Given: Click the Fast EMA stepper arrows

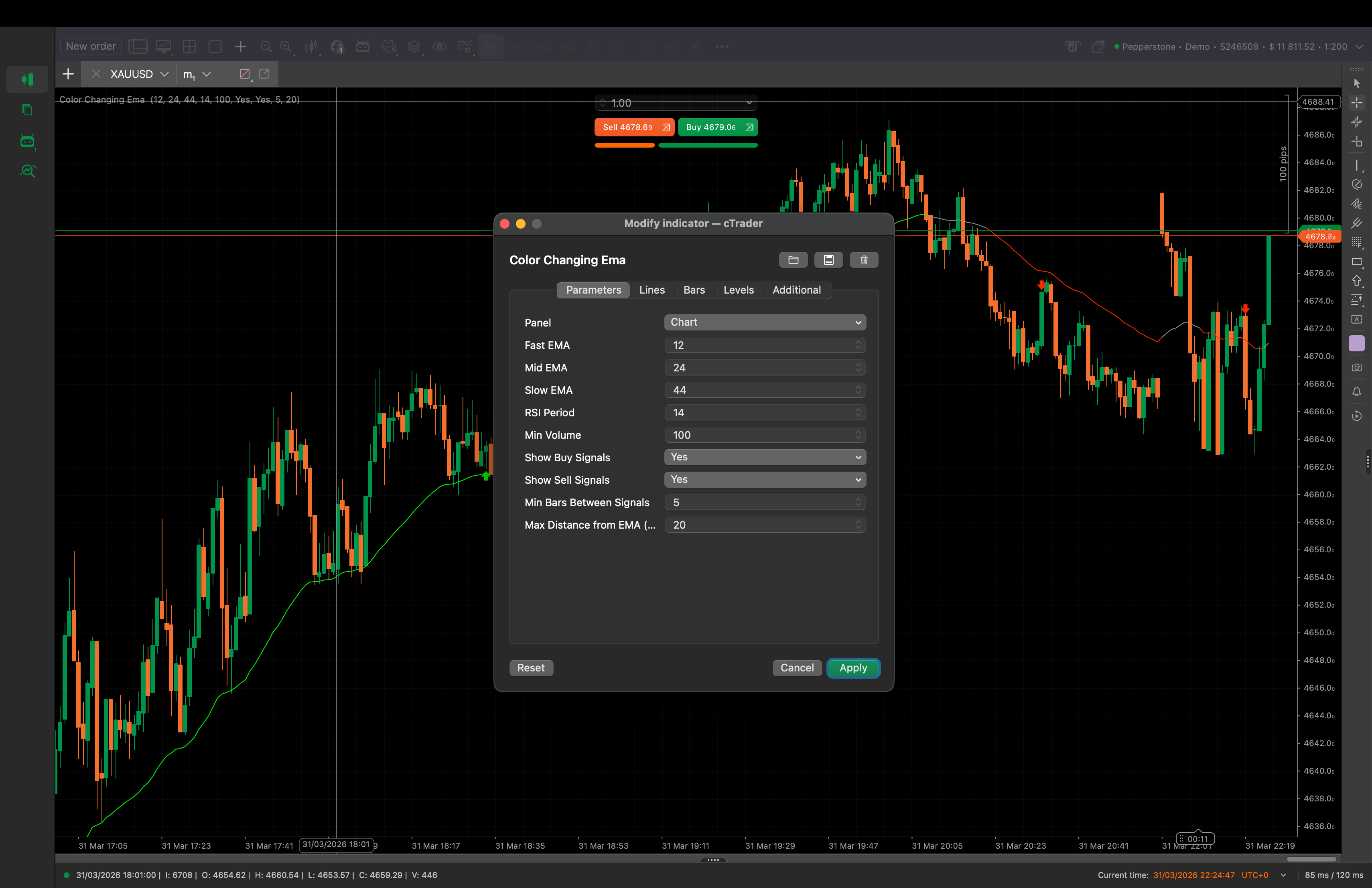Looking at the screenshot, I should [858, 345].
